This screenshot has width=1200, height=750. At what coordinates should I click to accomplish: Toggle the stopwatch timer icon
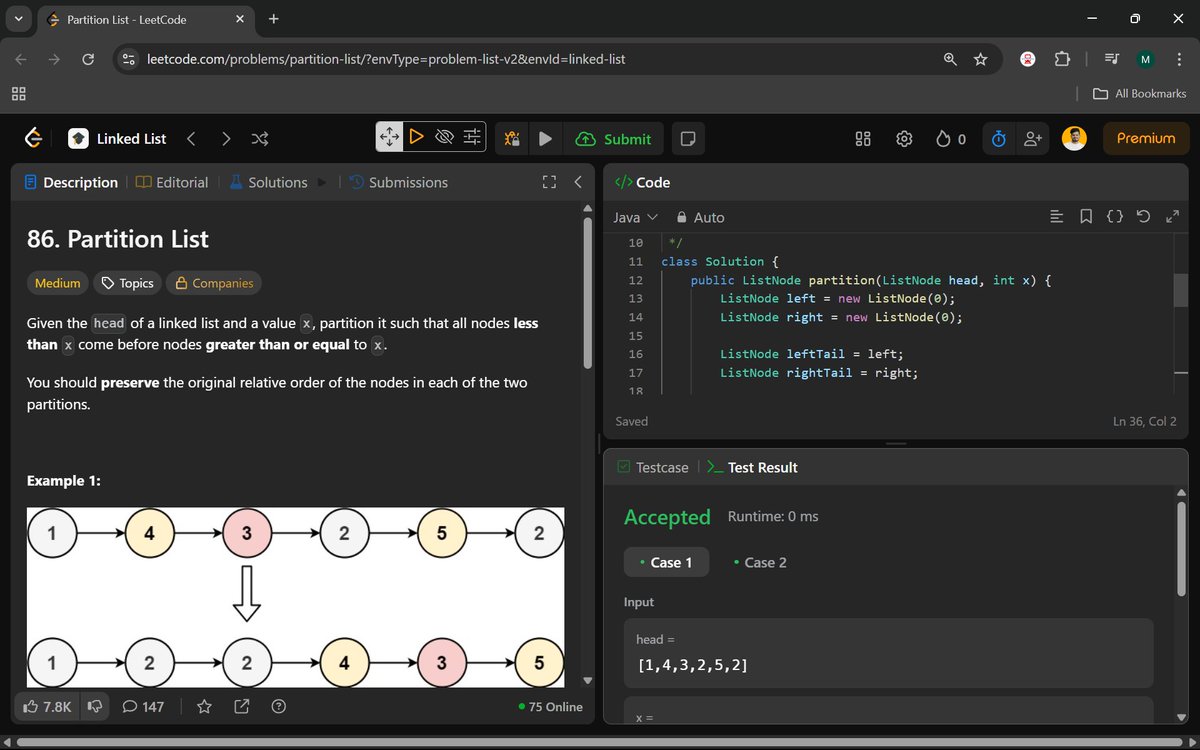pos(998,139)
